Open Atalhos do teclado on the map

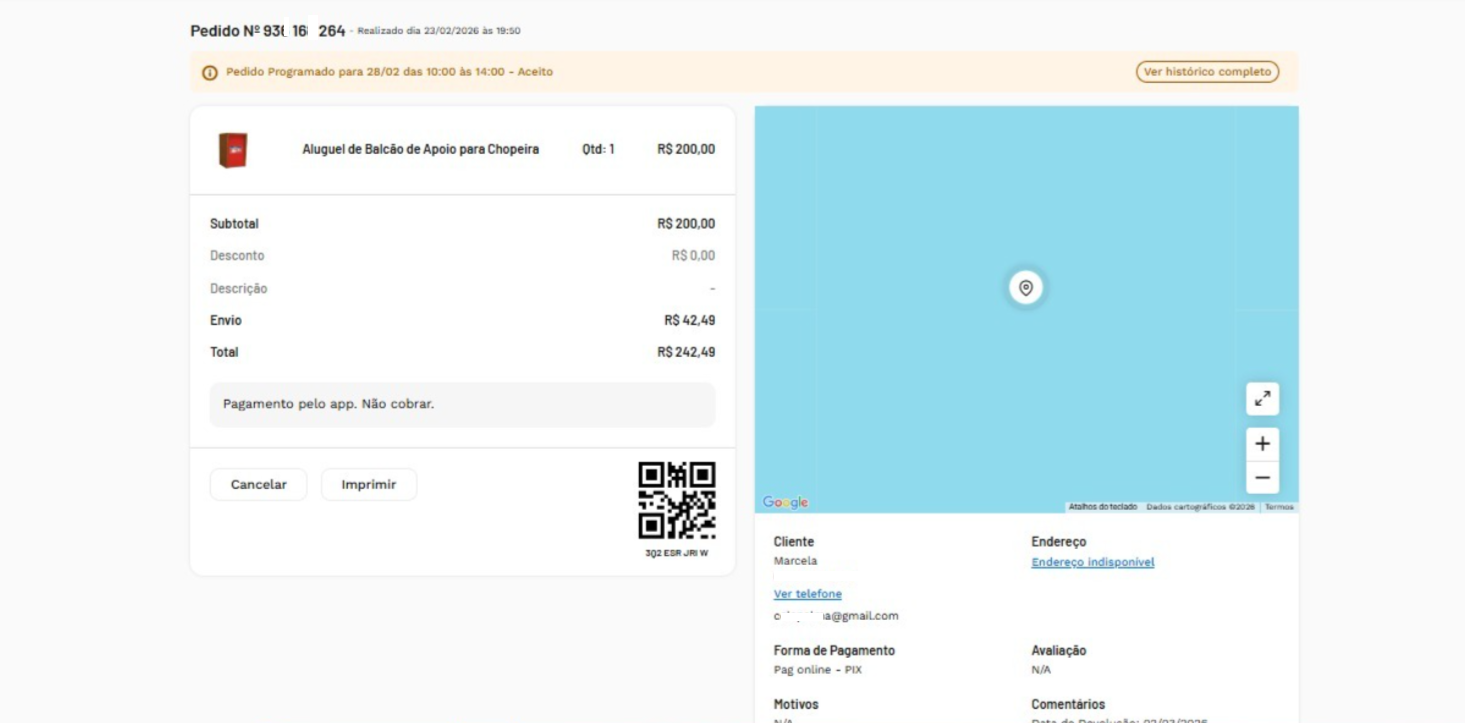[1103, 507]
